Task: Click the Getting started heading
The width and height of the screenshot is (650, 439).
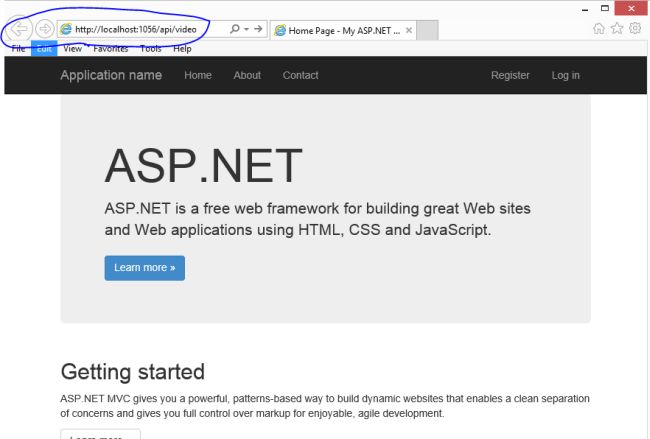Action: pyautogui.click(x=133, y=371)
